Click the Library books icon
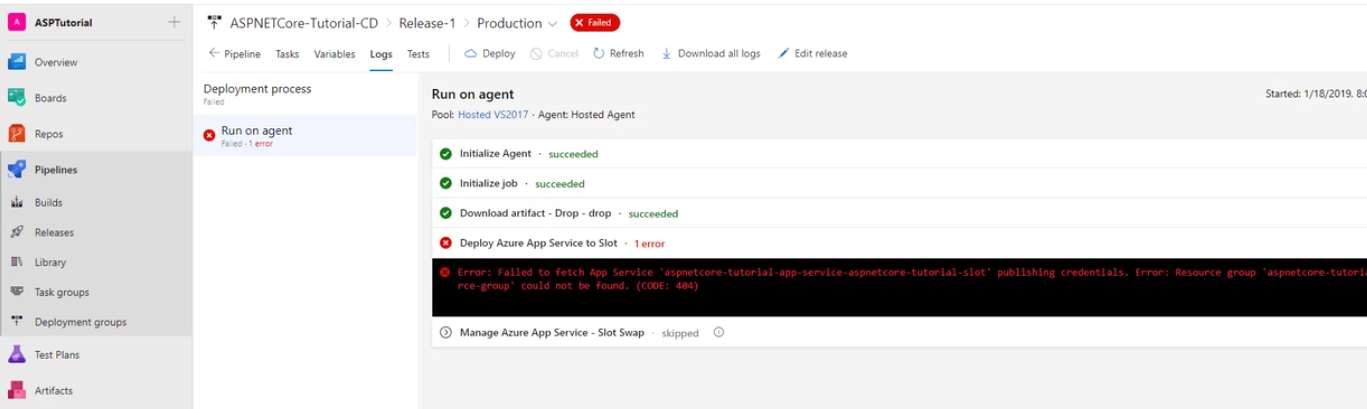Screen dimensions: 1367x409 17,262
